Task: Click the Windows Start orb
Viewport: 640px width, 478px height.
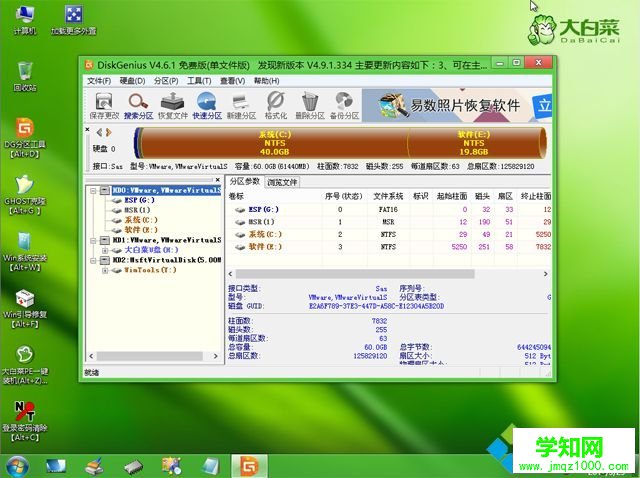Action: click(17, 466)
